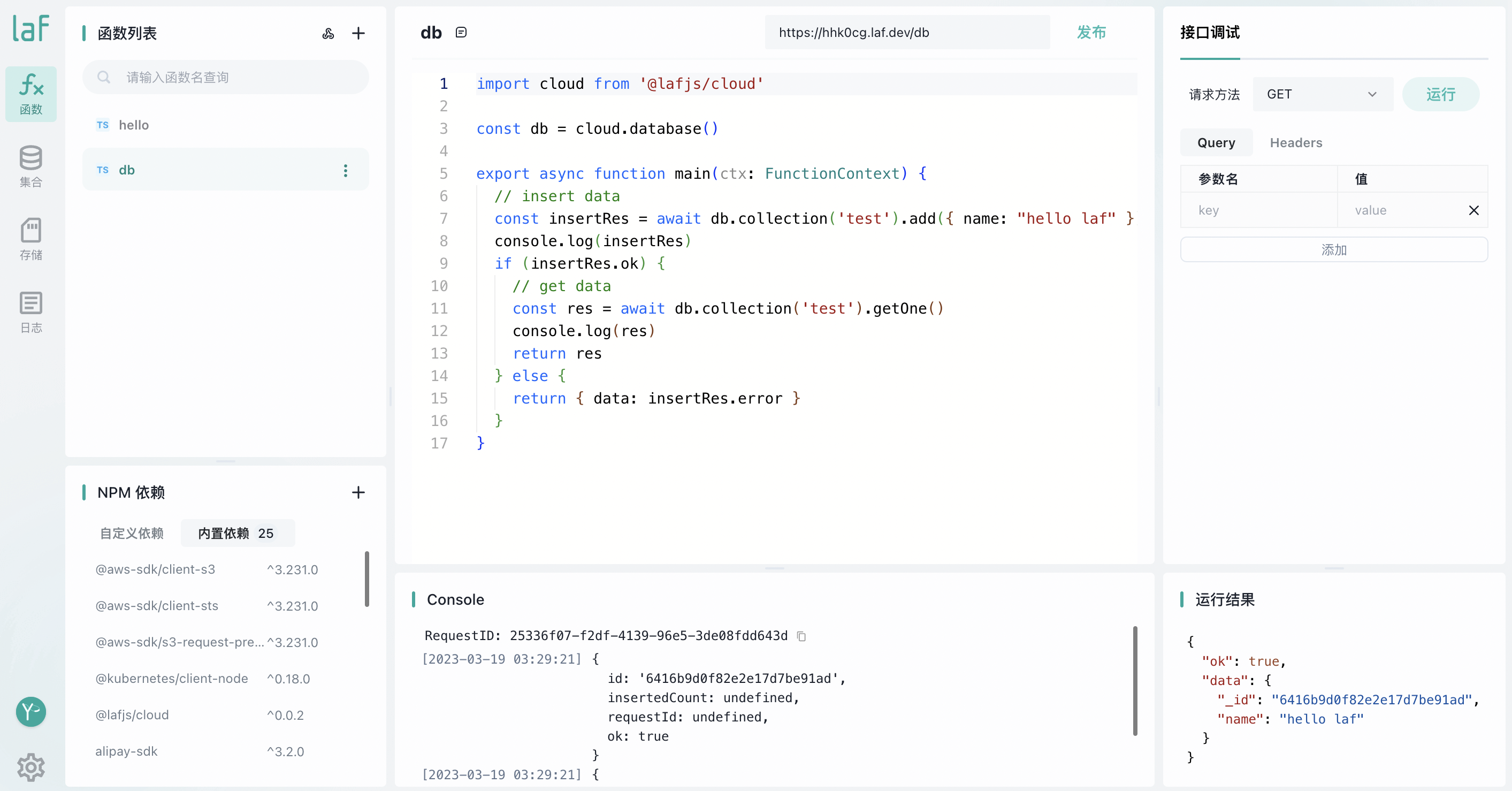The image size is (1512, 791).
Task: Open the 函数 functions sidebar section
Action: (x=31, y=94)
